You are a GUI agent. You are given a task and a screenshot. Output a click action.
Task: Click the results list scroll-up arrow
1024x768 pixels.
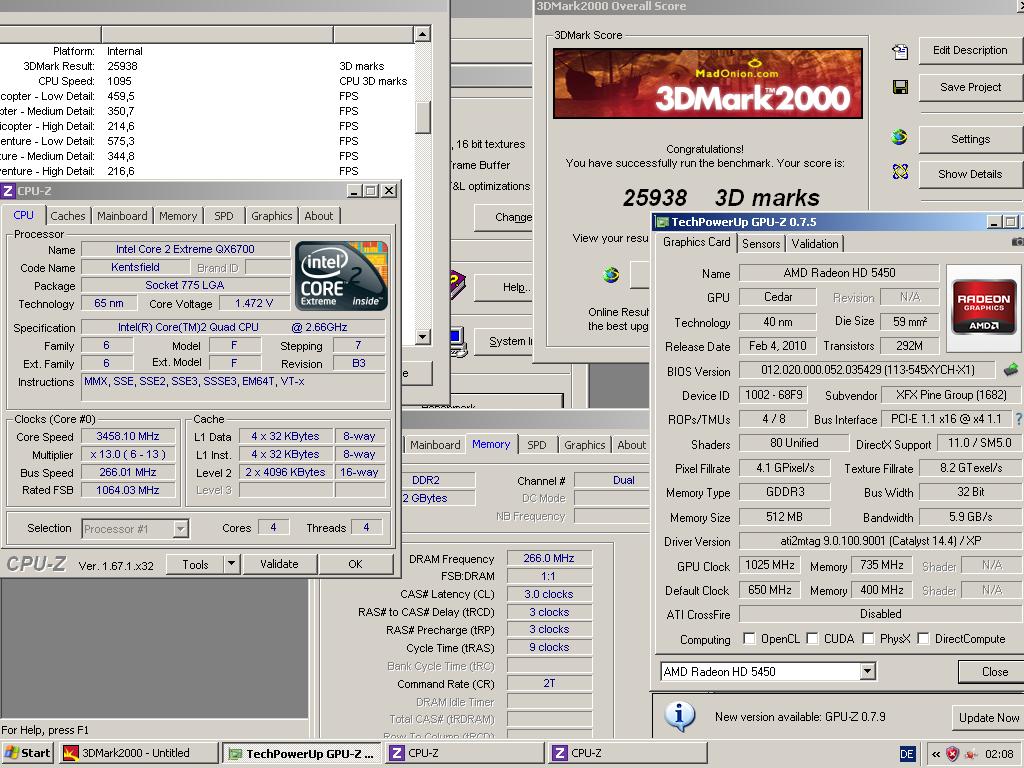pos(423,33)
